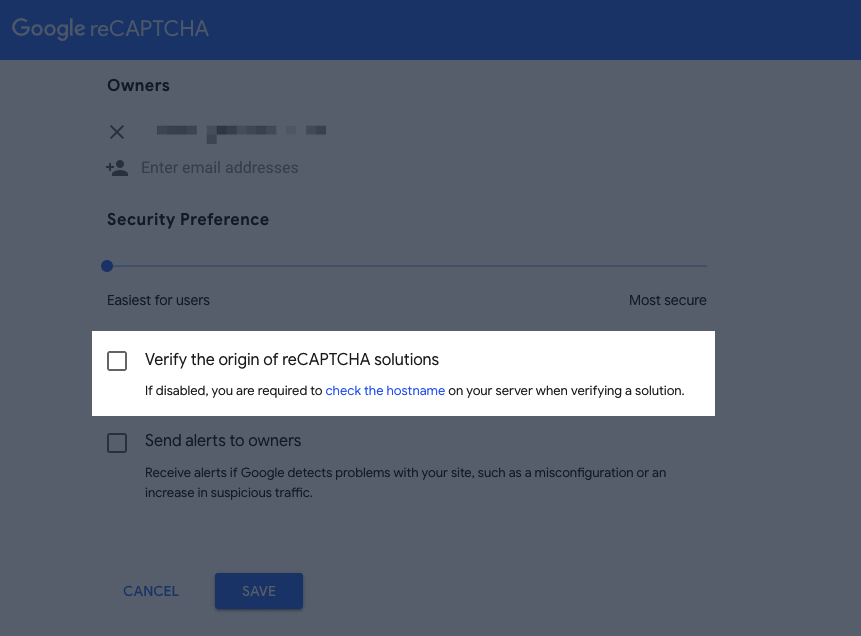Select the Easiest for users label
Screen dimensions: 861x636
pos(158,300)
